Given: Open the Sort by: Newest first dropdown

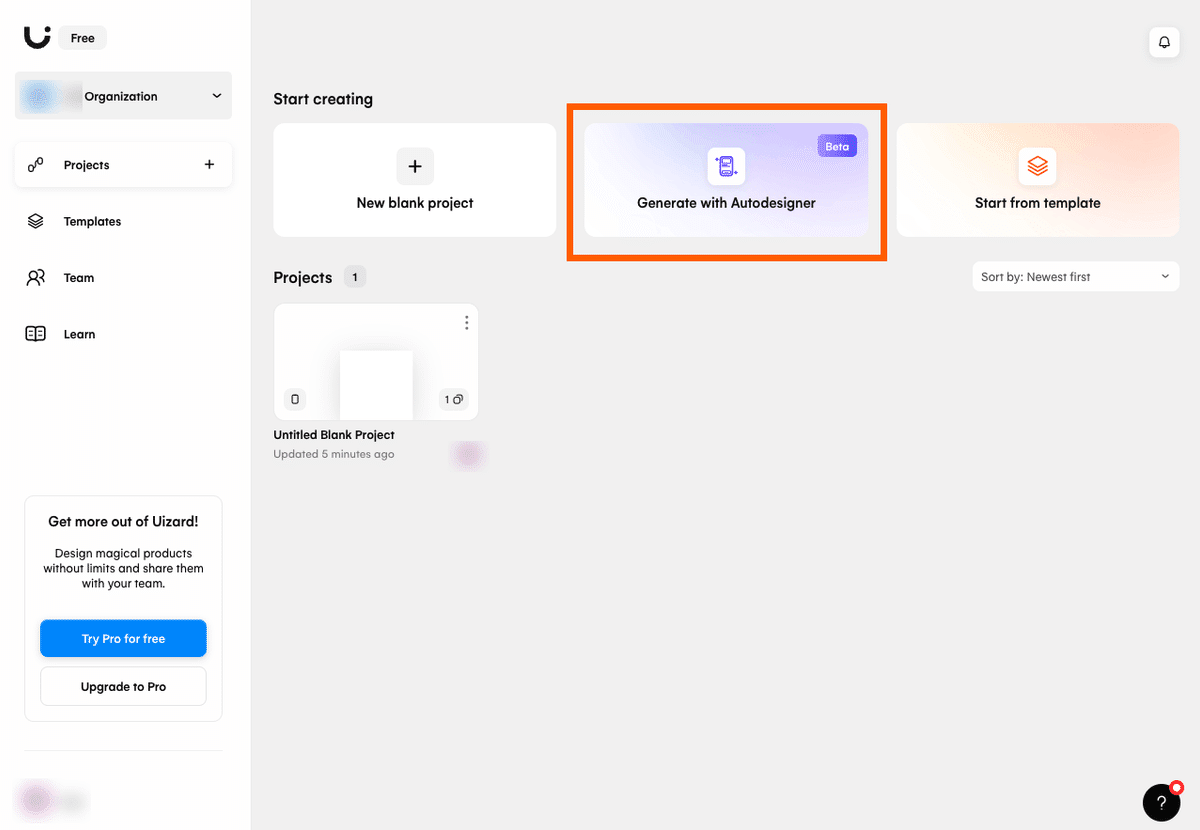Looking at the screenshot, I should click(x=1076, y=277).
